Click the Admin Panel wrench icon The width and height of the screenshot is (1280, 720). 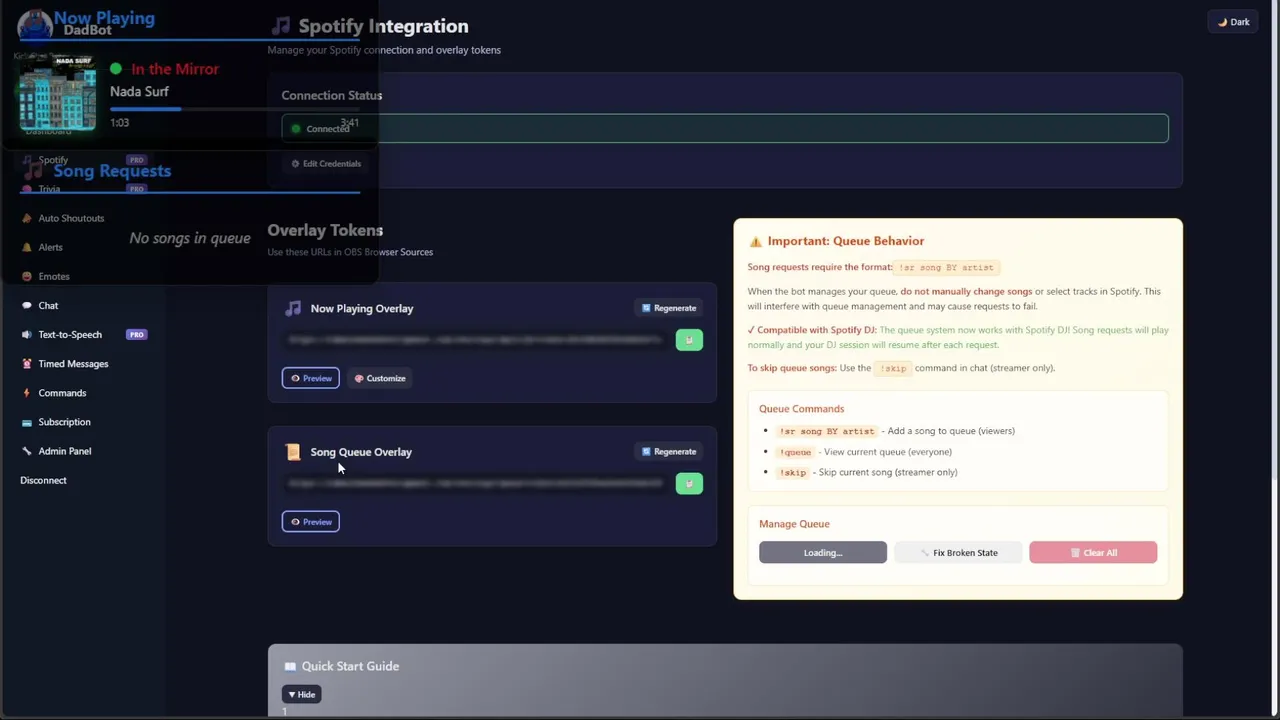(x=27, y=450)
